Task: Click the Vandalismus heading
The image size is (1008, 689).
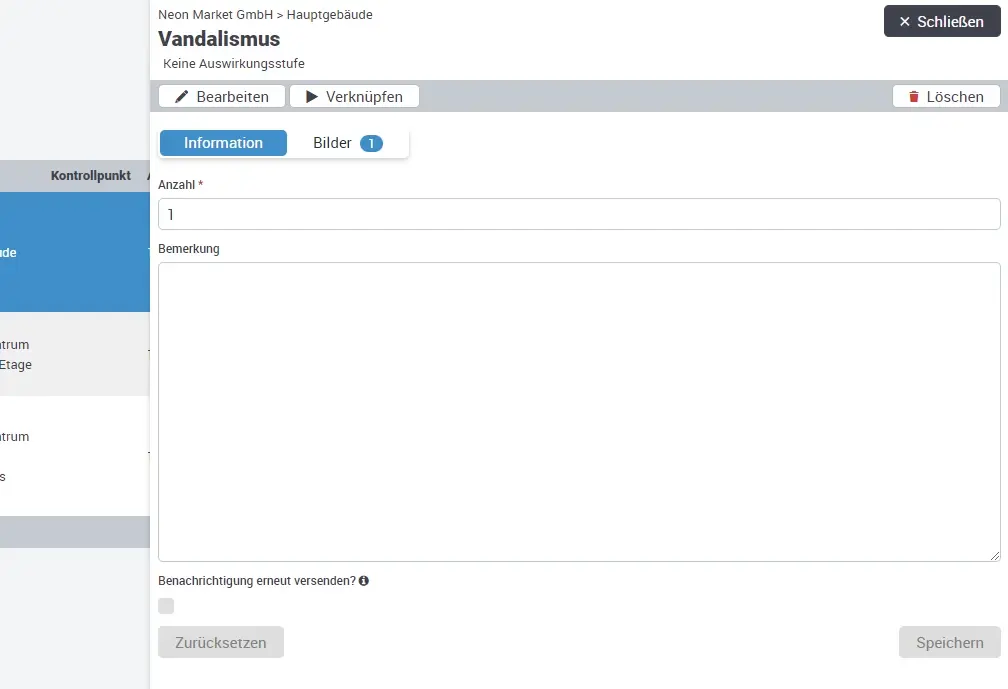Action: pyautogui.click(x=219, y=39)
